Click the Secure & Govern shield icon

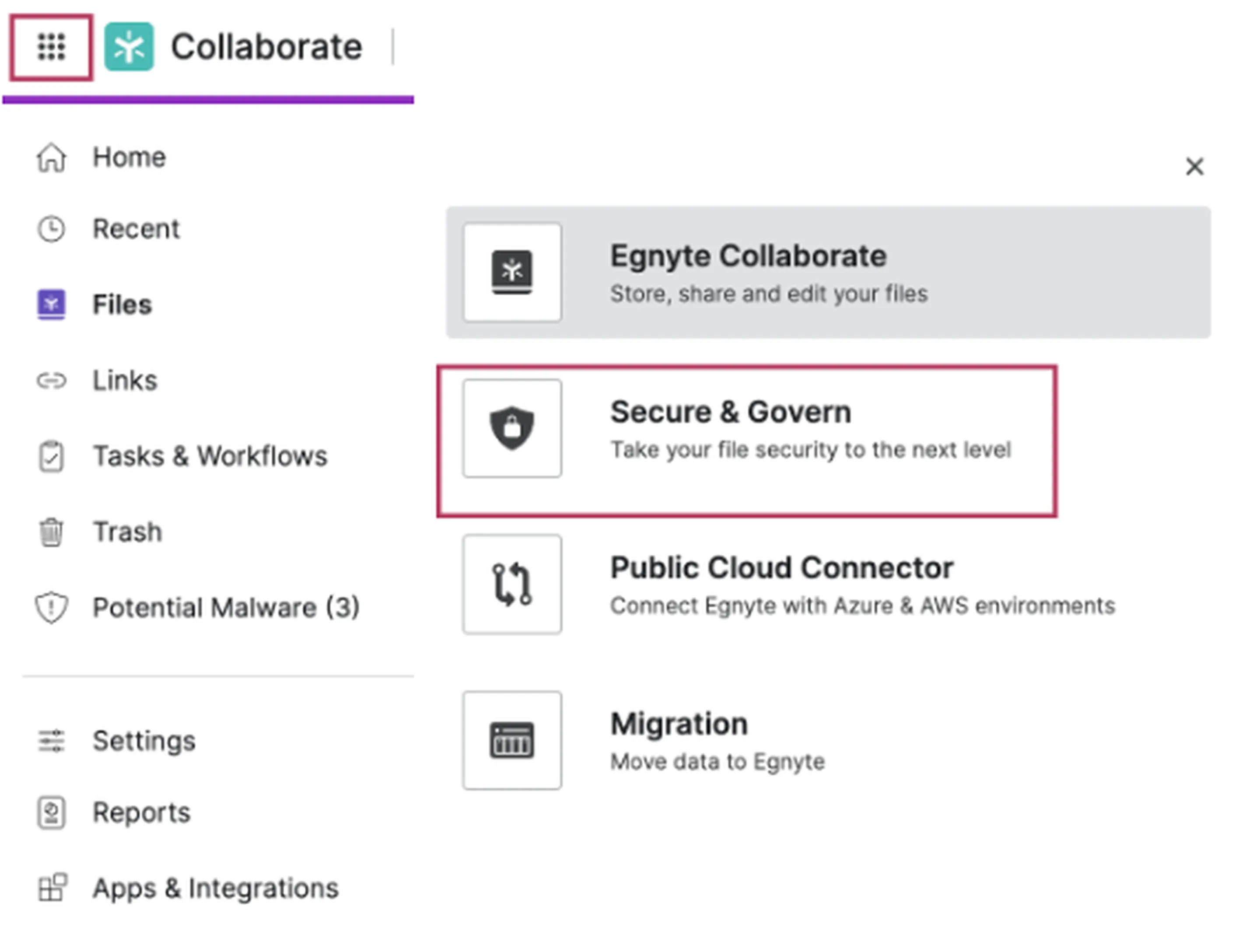(x=511, y=428)
